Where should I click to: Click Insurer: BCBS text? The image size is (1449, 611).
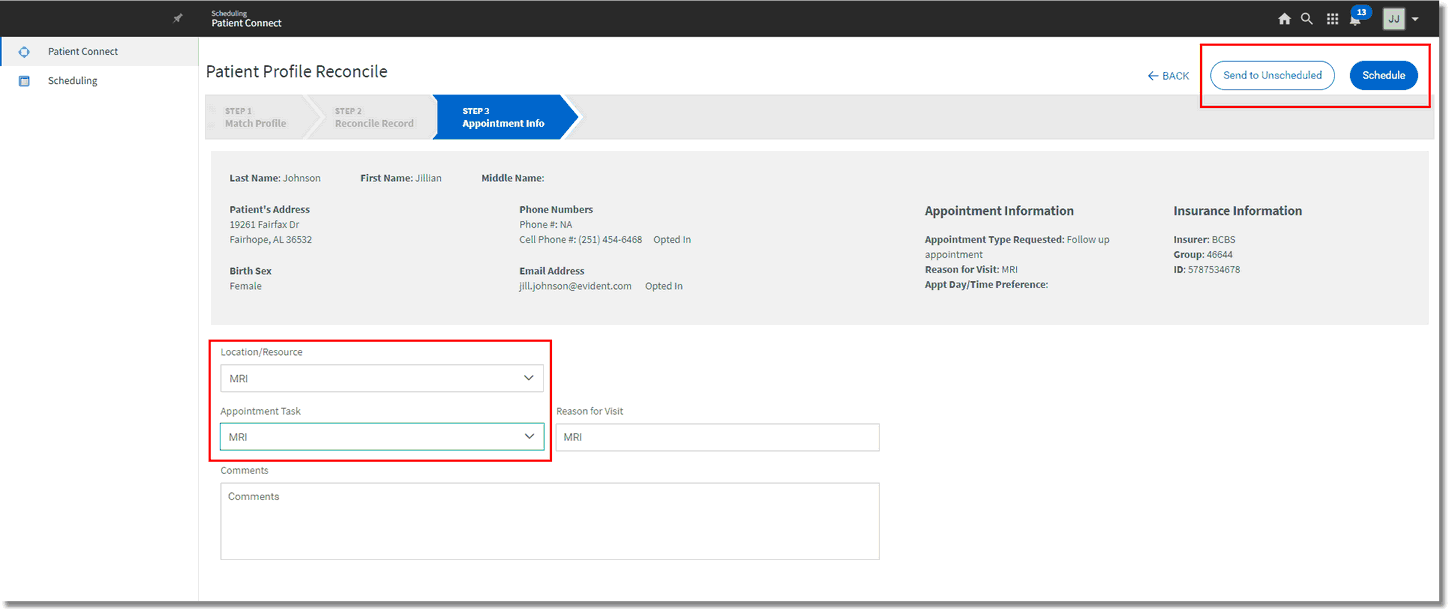pos(1204,240)
